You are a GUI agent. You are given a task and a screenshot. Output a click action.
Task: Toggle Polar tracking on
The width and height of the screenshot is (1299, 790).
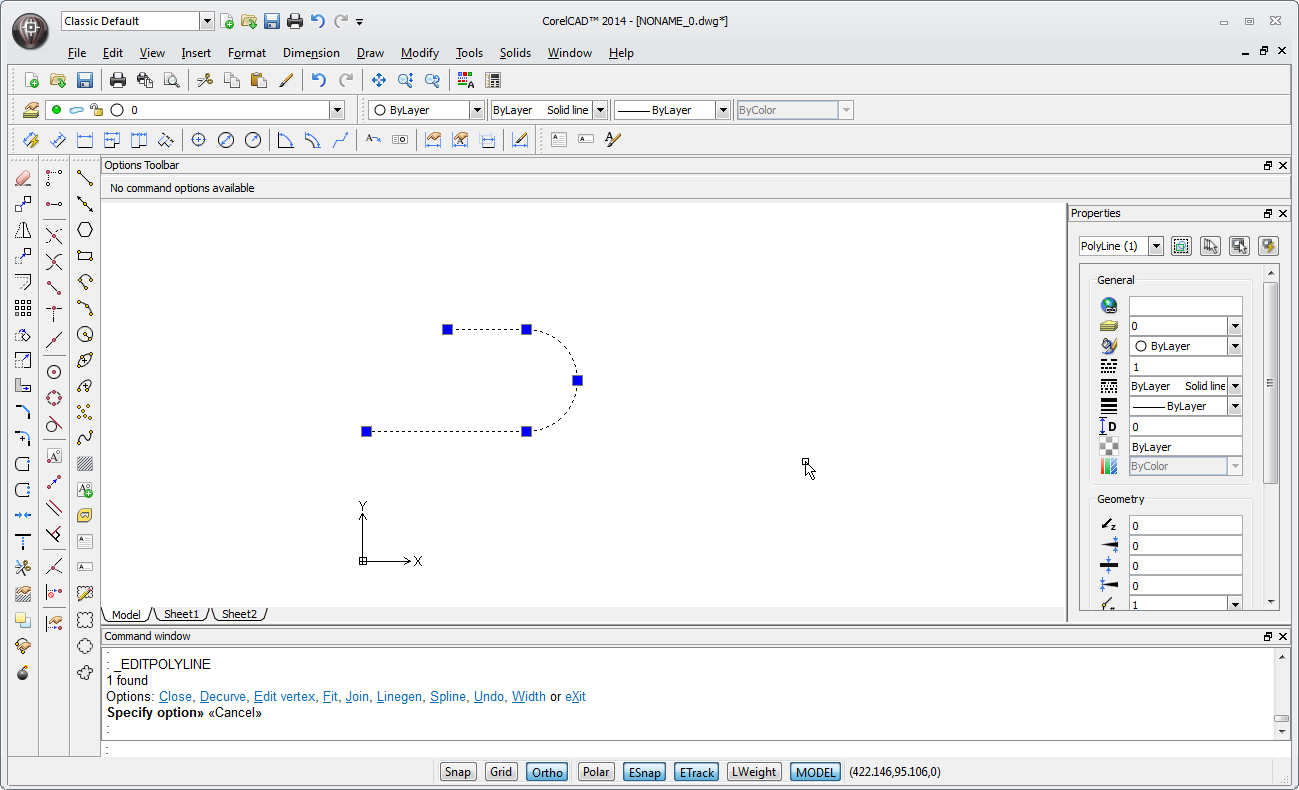[596, 772]
